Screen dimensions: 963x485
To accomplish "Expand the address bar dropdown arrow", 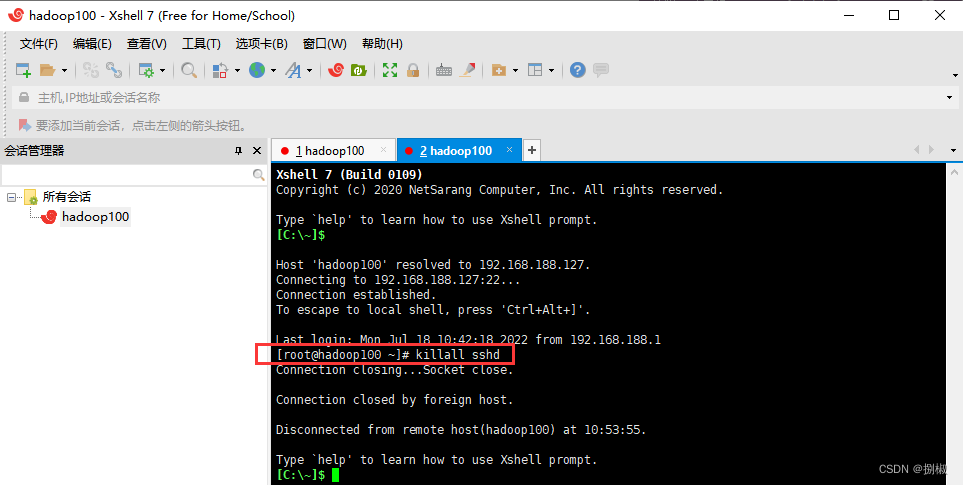I will pos(949,98).
